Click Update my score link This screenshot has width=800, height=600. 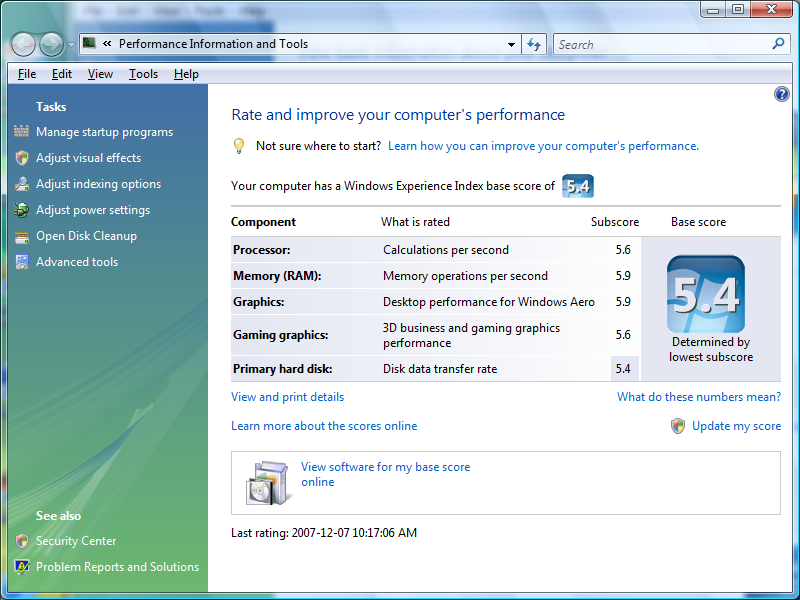click(x=736, y=426)
